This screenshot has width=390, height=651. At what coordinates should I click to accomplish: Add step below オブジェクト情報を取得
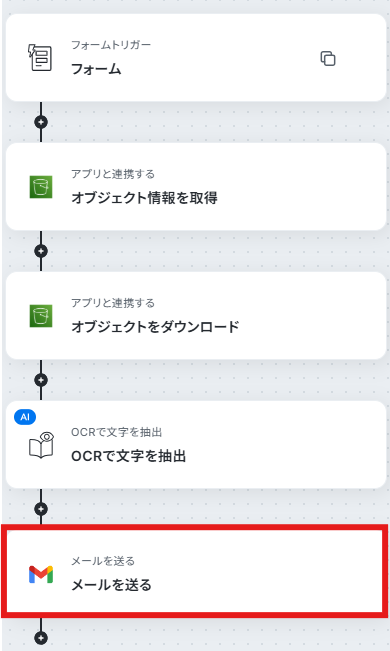[x=41, y=251]
